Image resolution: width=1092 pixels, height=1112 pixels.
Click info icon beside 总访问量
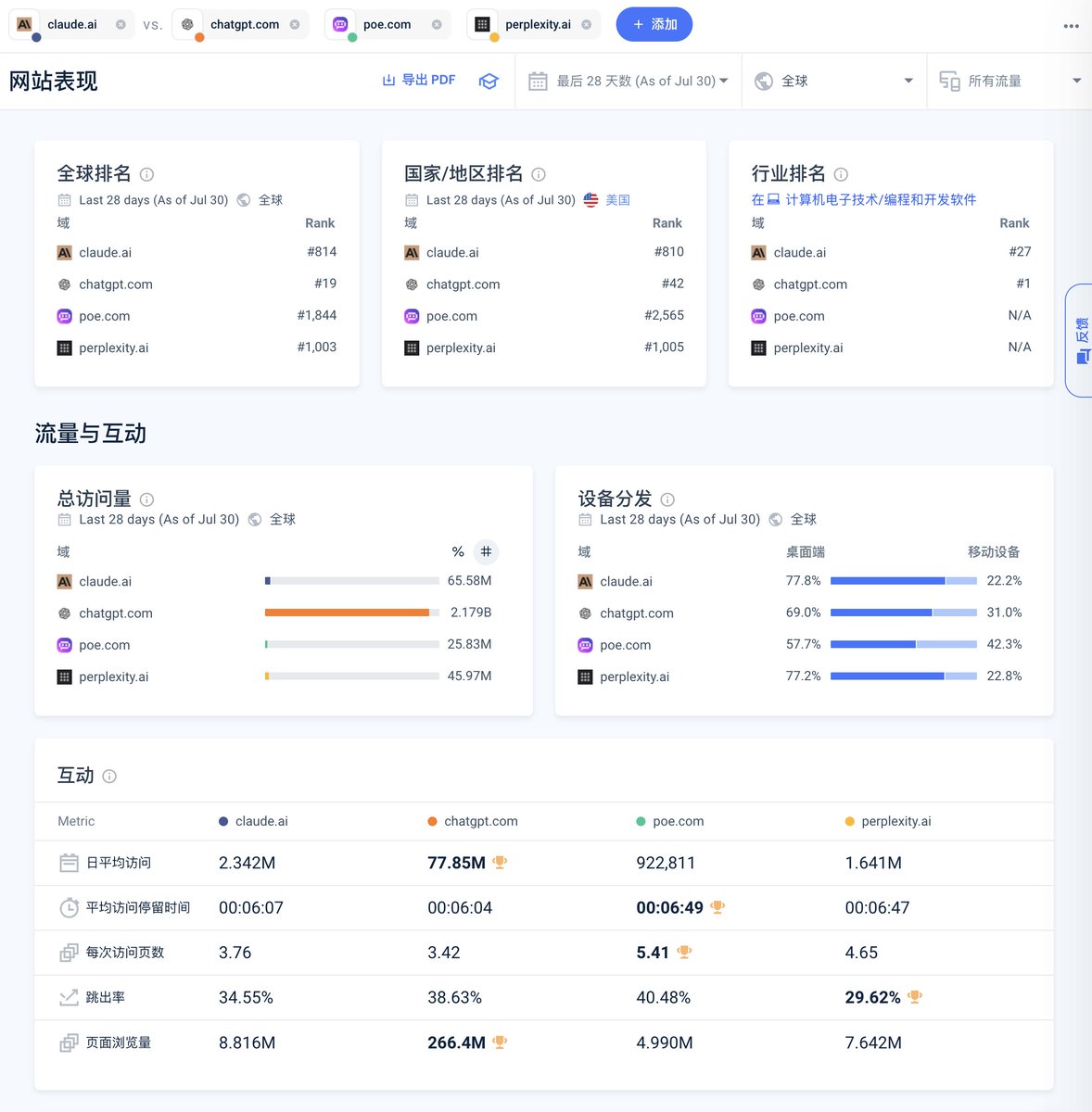click(x=146, y=499)
